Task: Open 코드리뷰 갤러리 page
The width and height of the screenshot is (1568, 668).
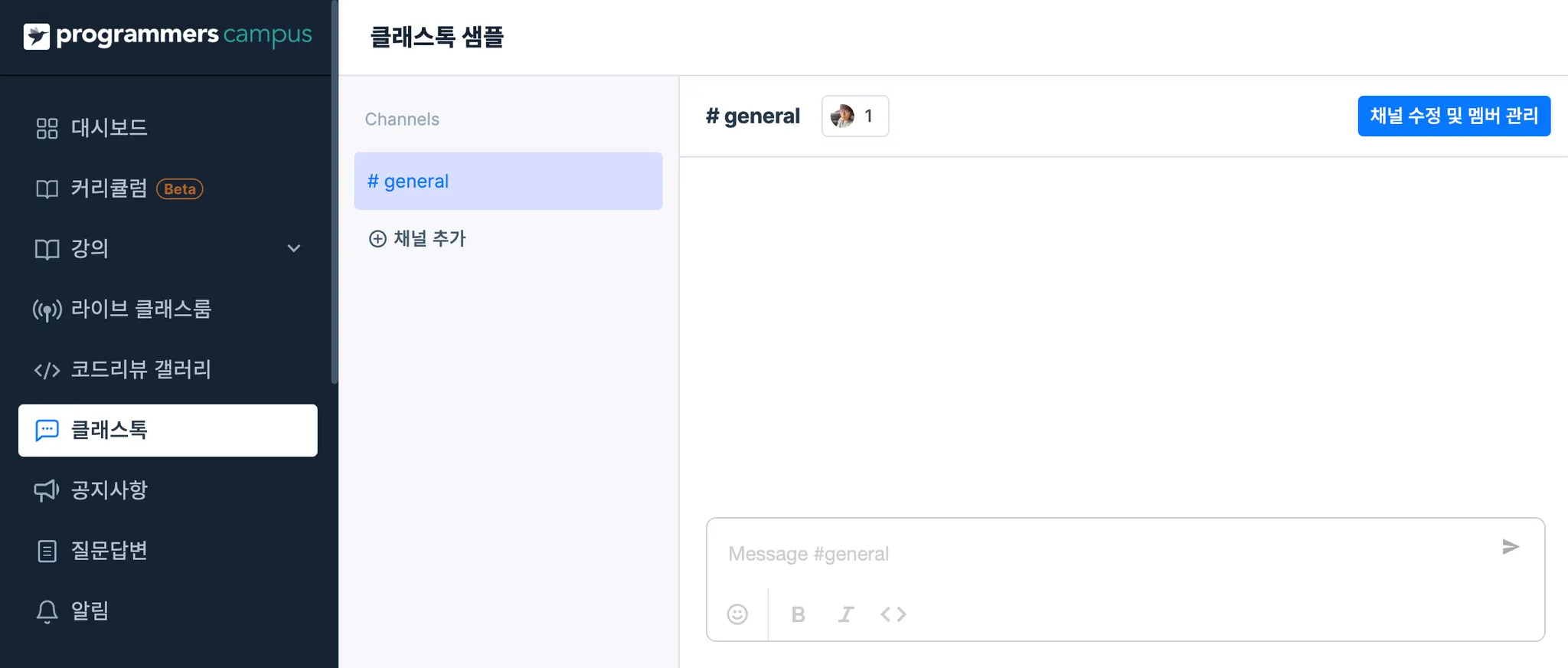Action: (140, 370)
